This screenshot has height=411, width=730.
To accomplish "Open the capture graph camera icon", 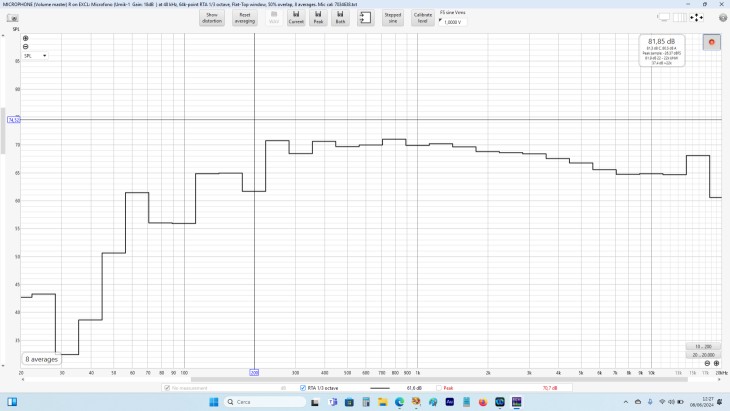I will (x=13, y=18).
